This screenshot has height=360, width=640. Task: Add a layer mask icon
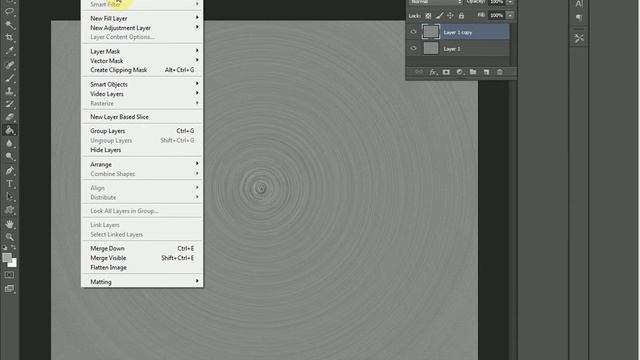click(x=446, y=72)
